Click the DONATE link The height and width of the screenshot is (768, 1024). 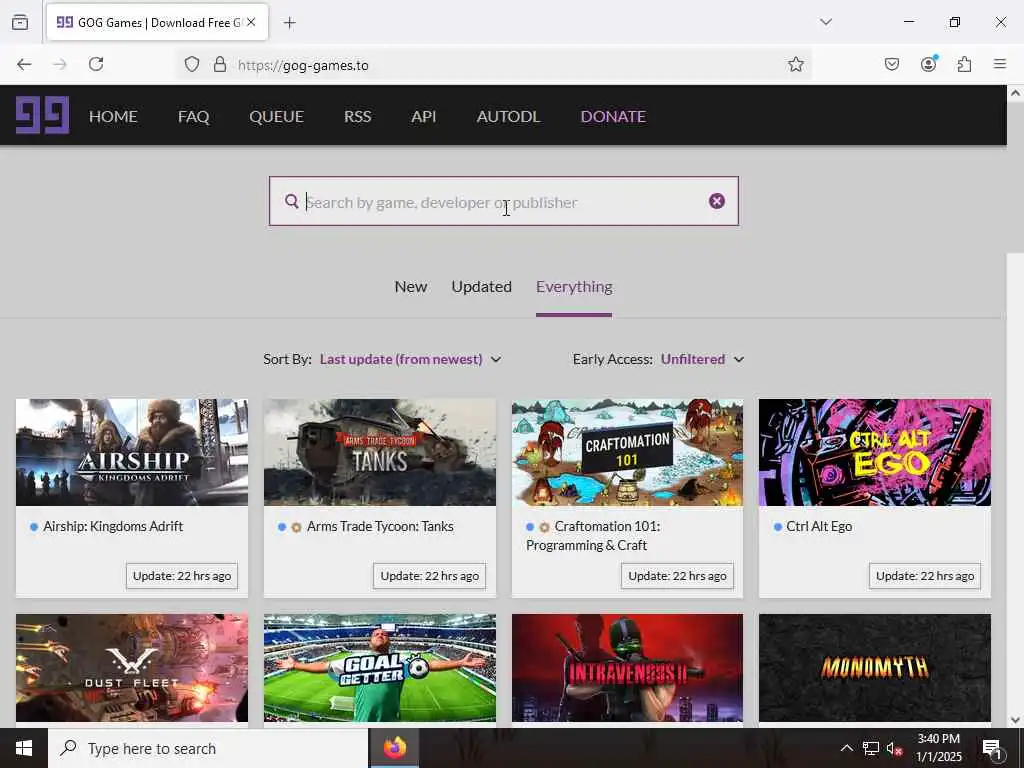pyautogui.click(x=613, y=116)
